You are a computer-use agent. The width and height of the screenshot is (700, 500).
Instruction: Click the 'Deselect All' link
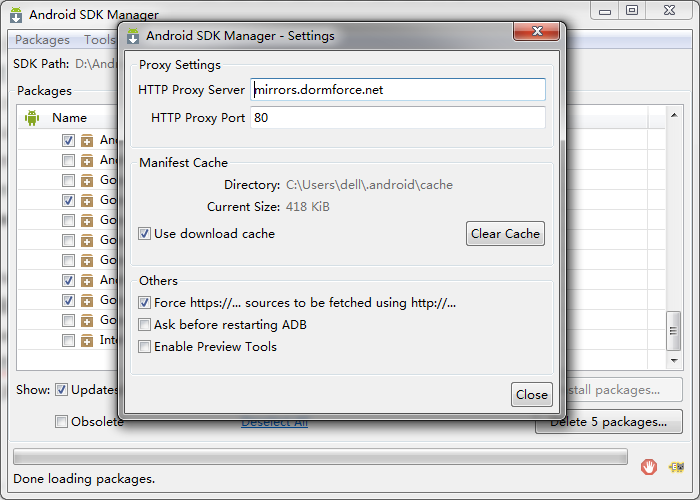pyautogui.click(x=275, y=422)
